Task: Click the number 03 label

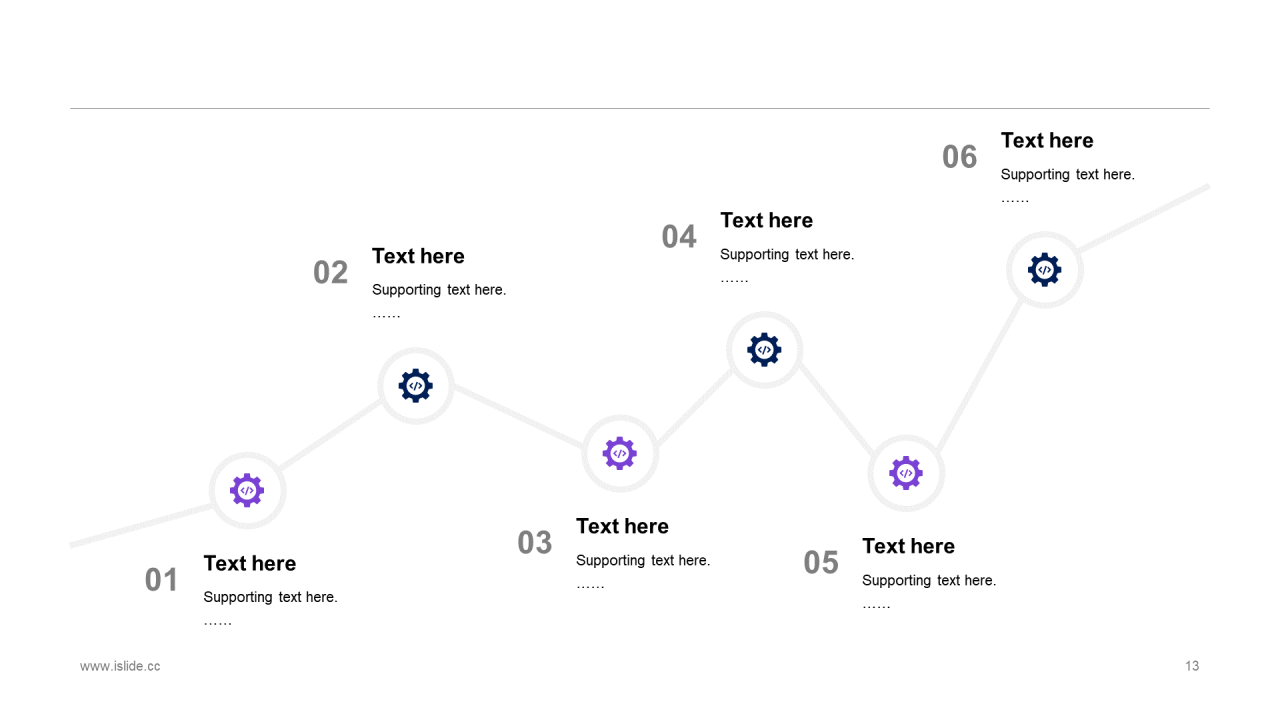Action: click(535, 543)
